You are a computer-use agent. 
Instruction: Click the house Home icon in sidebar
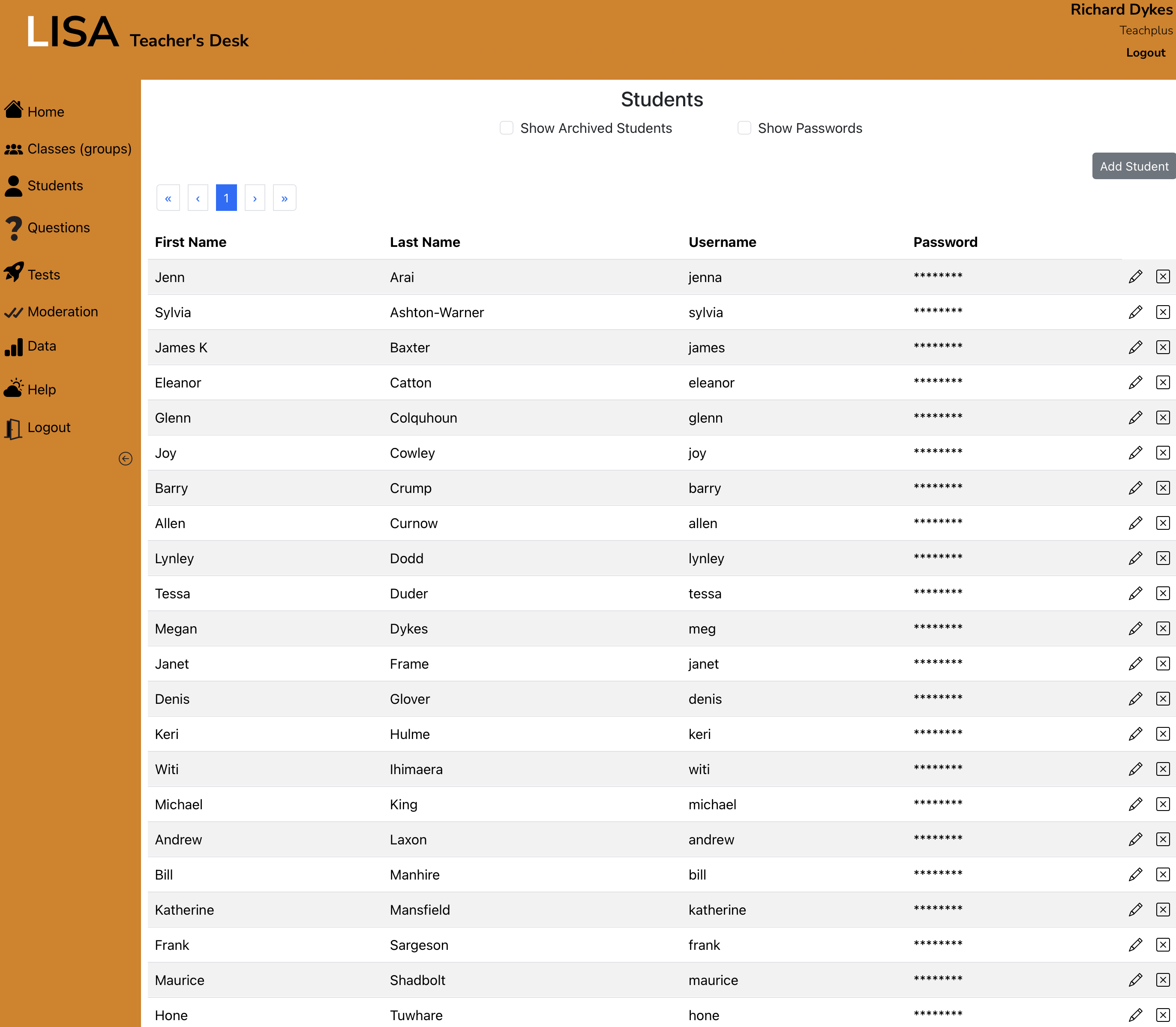click(14, 110)
